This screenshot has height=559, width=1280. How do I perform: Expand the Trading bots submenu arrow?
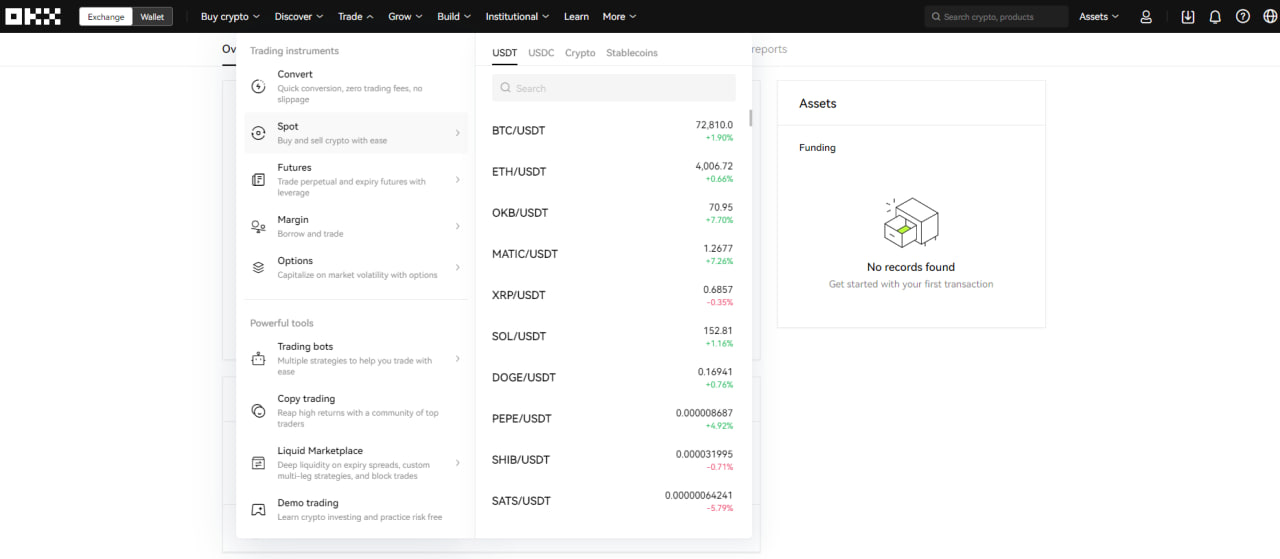point(457,359)
